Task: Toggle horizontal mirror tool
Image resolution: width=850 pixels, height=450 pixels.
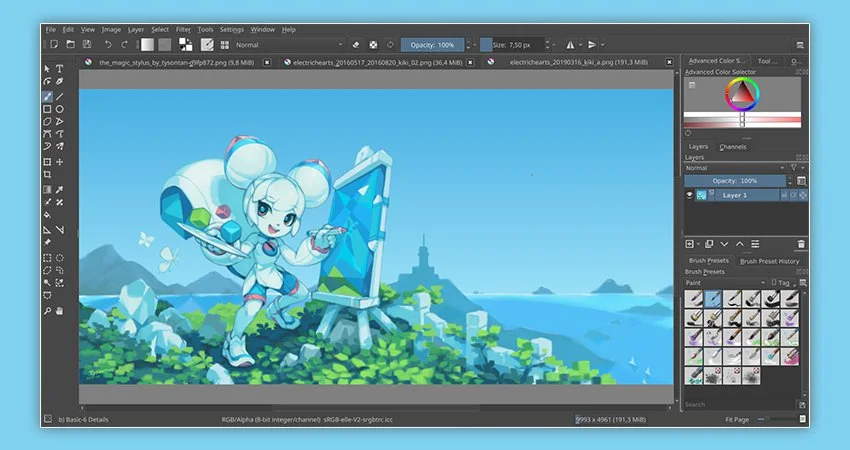Action: pyautogui.click(x=570, y=45)
